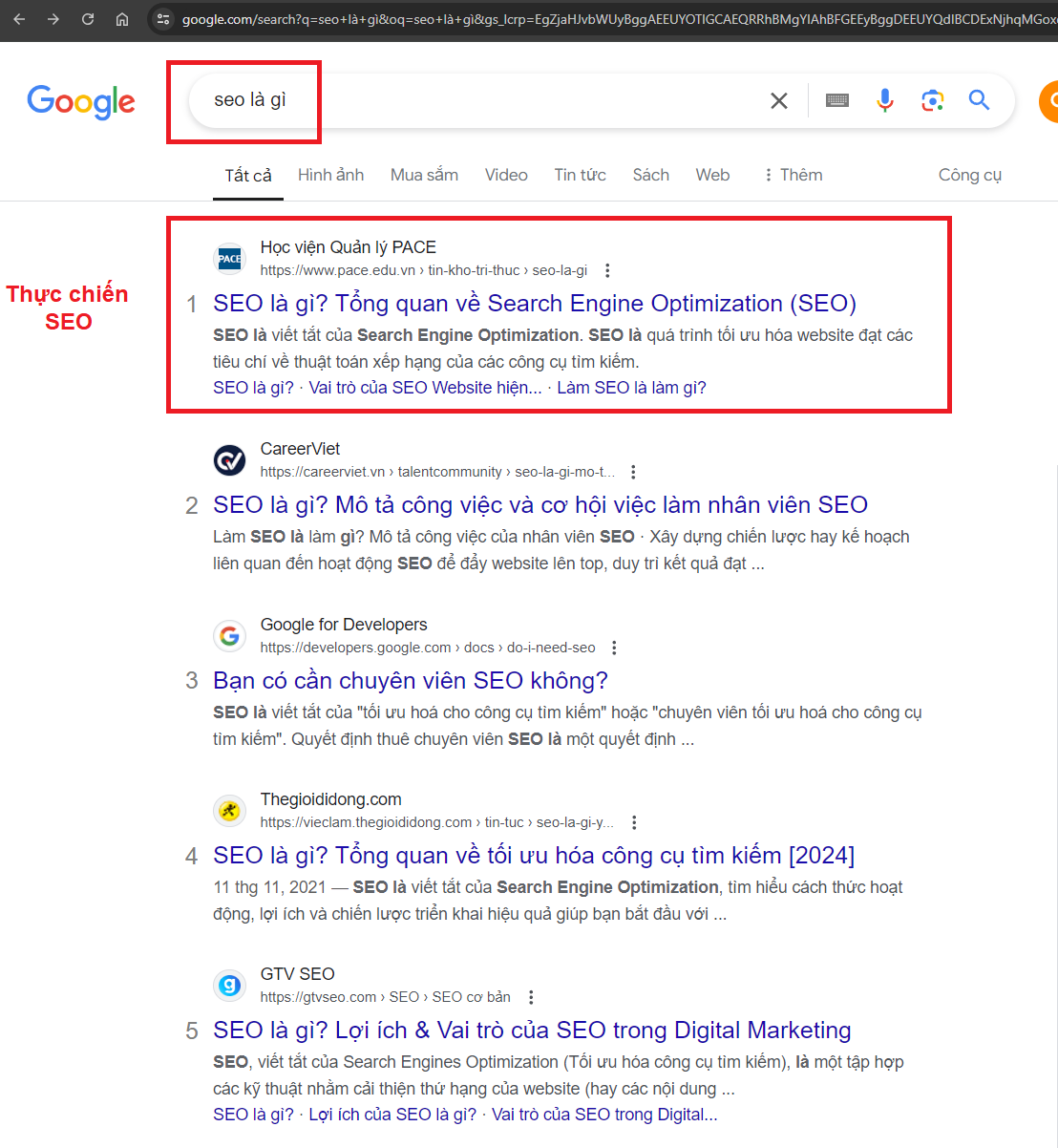The width and height of the screenshot is (1058, 1148).
Task: Switch to the Hình ảnh tab
Action: pyautogui.click(x=330, y=175)
